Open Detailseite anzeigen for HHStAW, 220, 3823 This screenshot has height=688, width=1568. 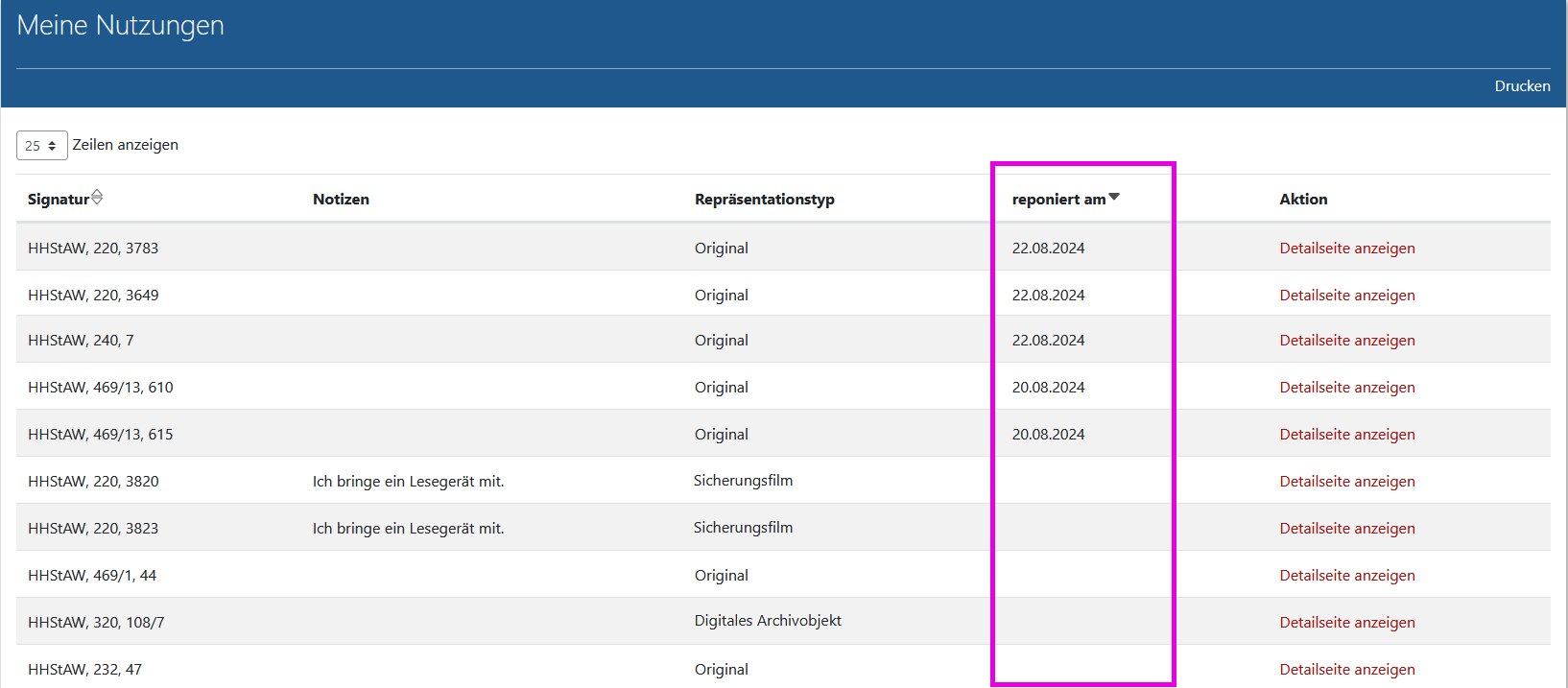(x=1347, y=529)
